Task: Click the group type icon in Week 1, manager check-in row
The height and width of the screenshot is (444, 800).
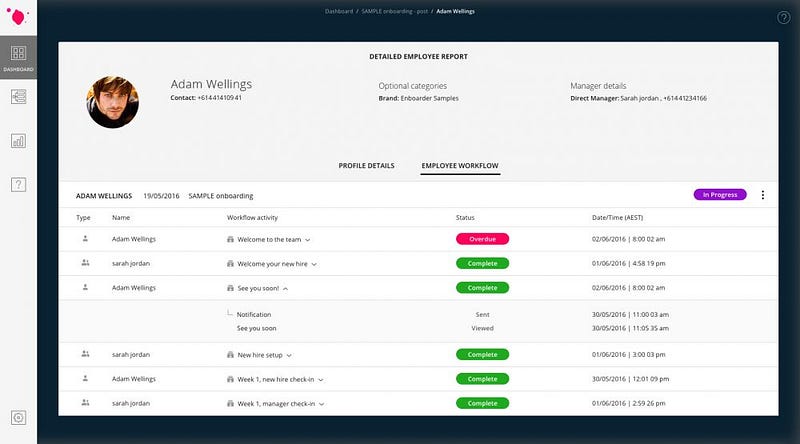Action: (85, 403)
